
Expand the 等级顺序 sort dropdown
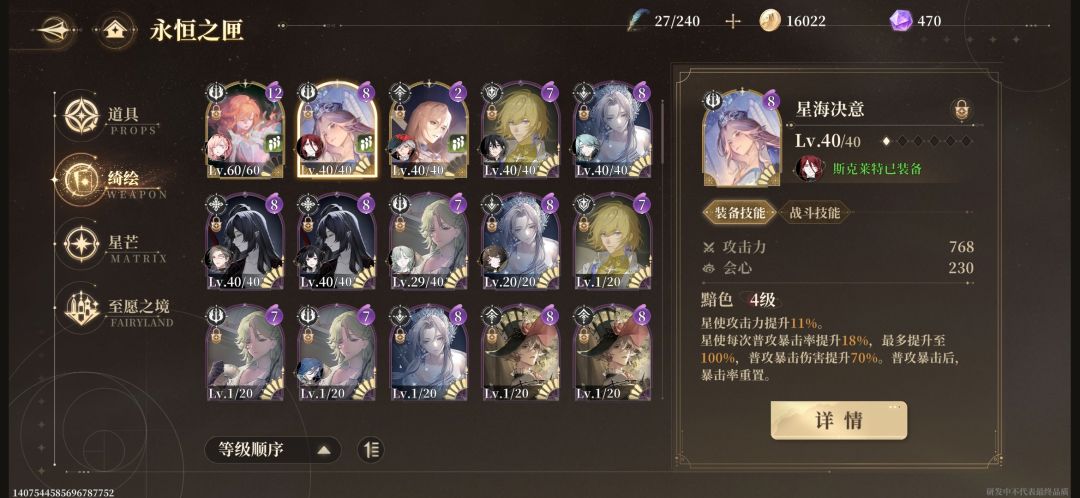pos(273,450)
